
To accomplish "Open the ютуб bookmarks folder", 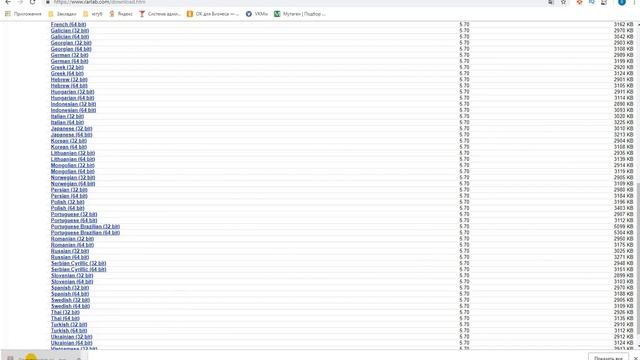I will click(93, 14).
